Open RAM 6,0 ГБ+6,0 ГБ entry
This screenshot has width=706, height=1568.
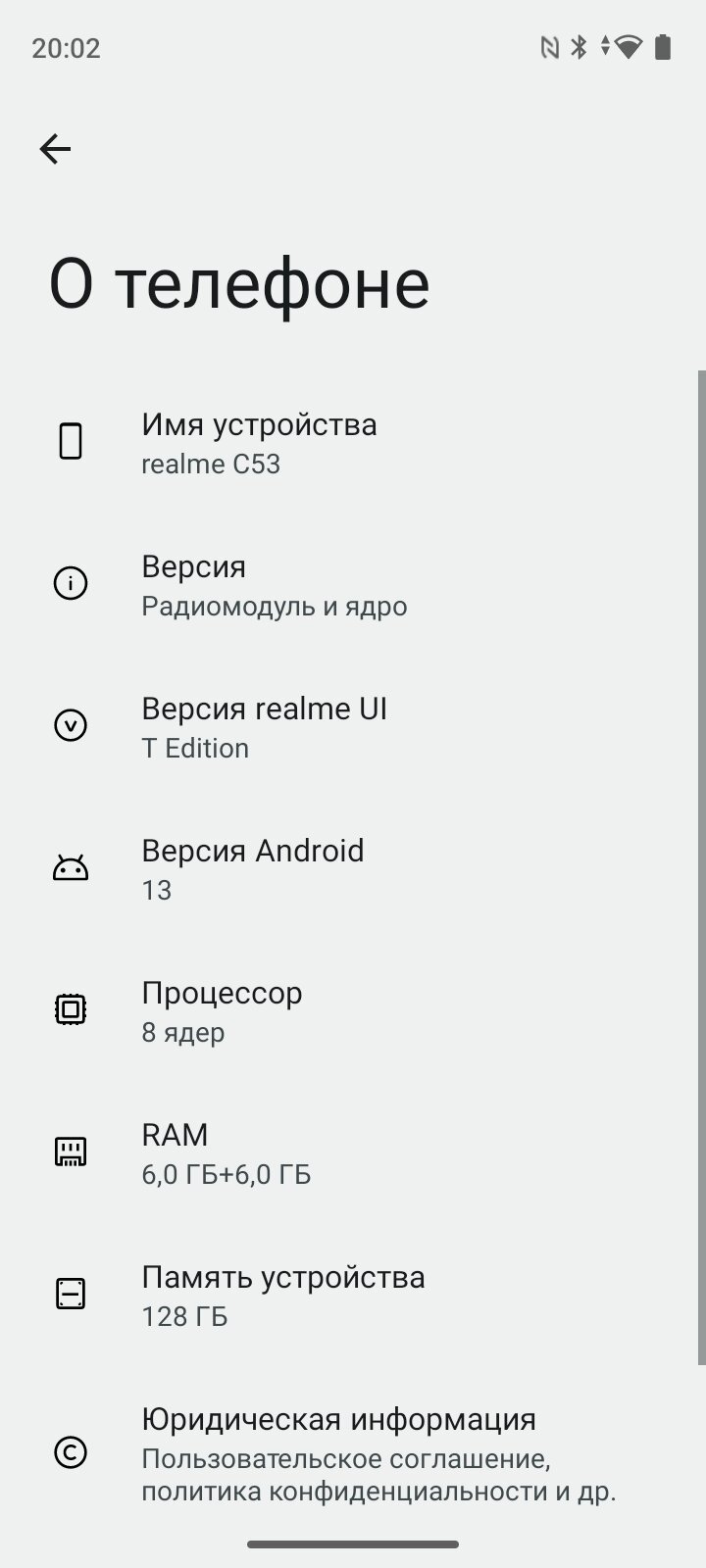pos(353,1152)
